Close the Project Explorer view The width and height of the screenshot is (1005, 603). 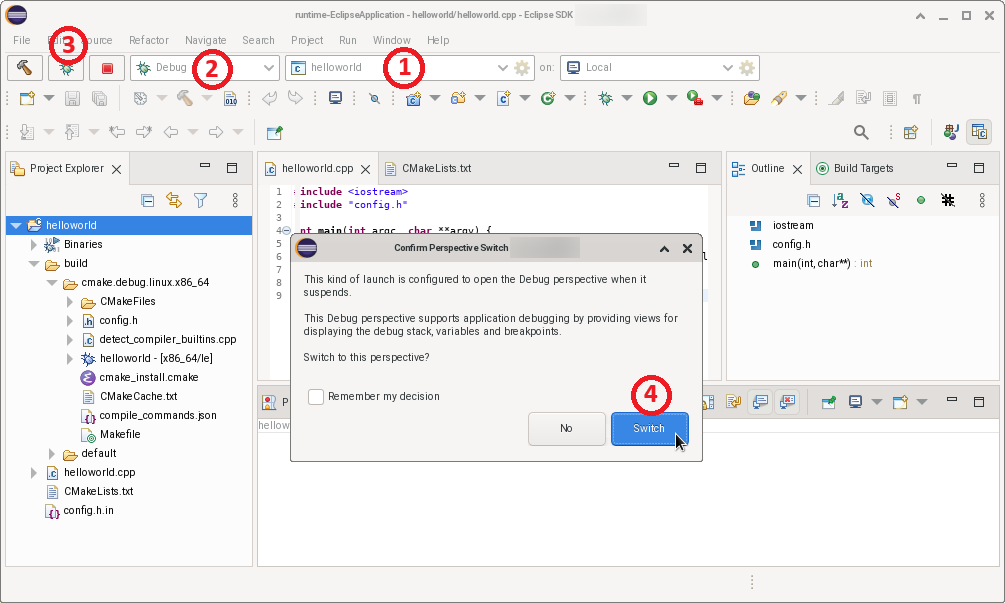116,169
